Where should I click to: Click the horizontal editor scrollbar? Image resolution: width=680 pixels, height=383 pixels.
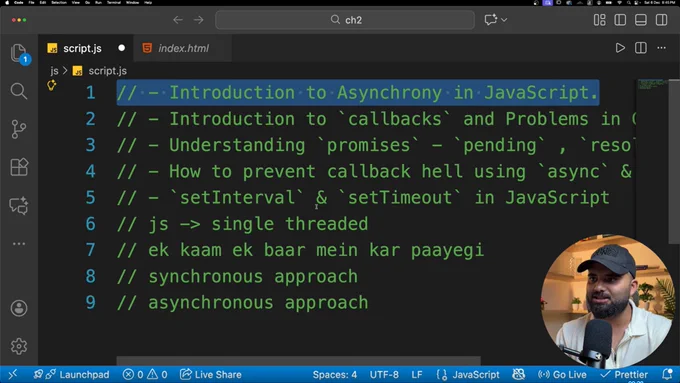tap(298, 360)
